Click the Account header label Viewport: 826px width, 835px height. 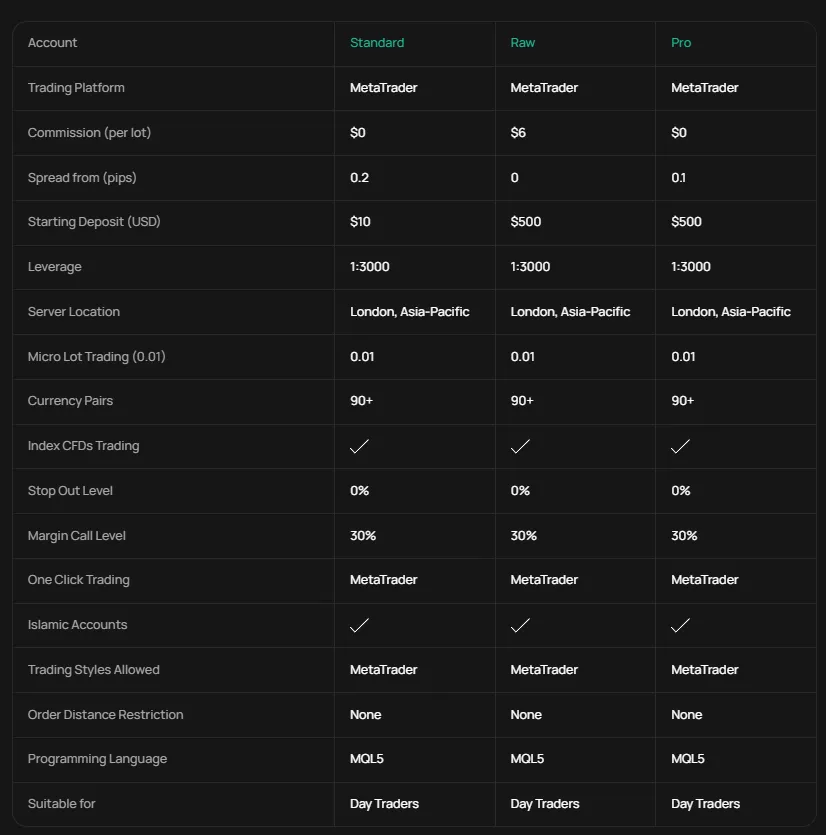click(52, 43)
